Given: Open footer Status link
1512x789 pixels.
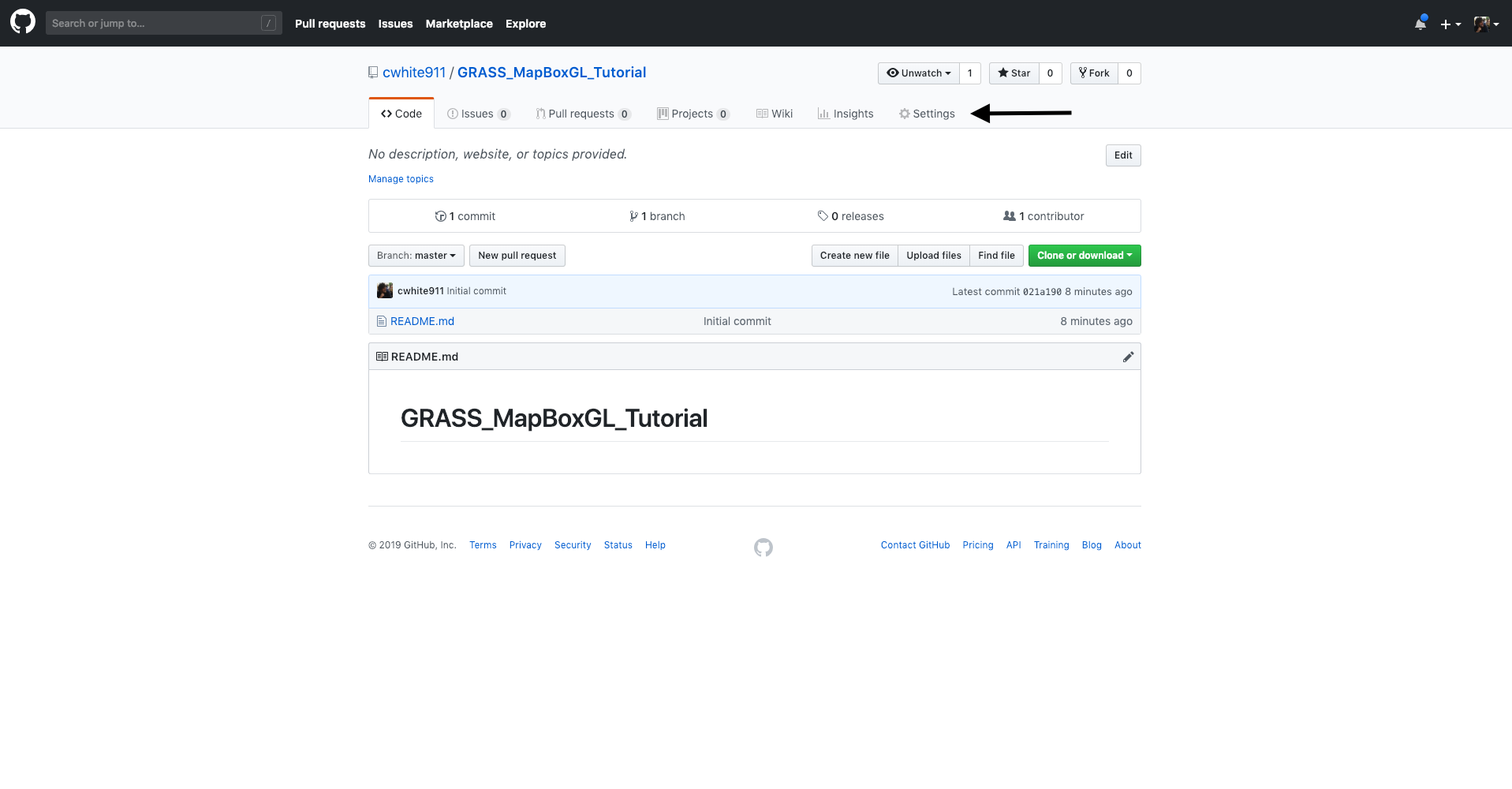Looking at the screenshot, I should 618,545.
